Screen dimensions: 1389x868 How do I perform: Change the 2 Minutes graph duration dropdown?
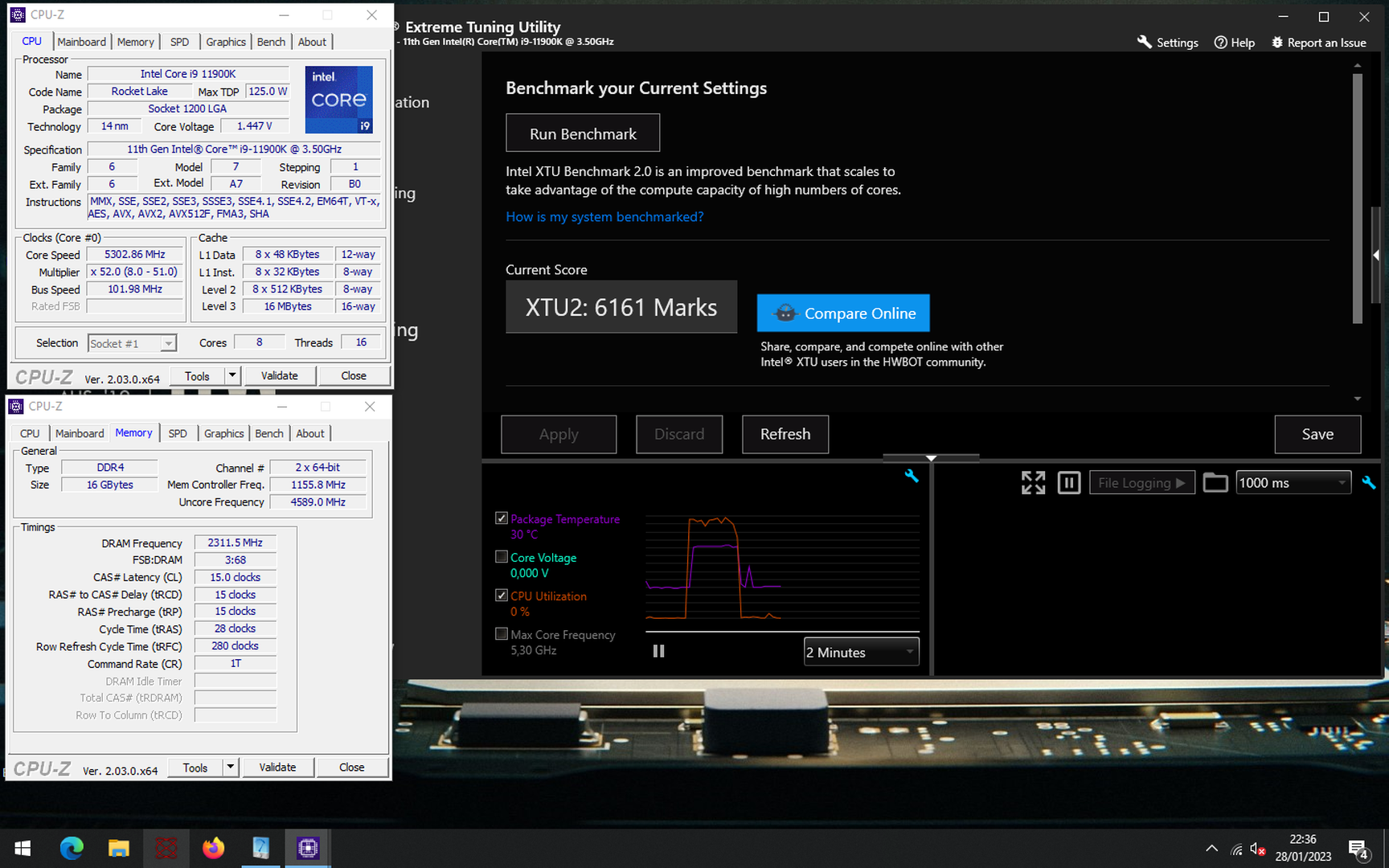861,652
